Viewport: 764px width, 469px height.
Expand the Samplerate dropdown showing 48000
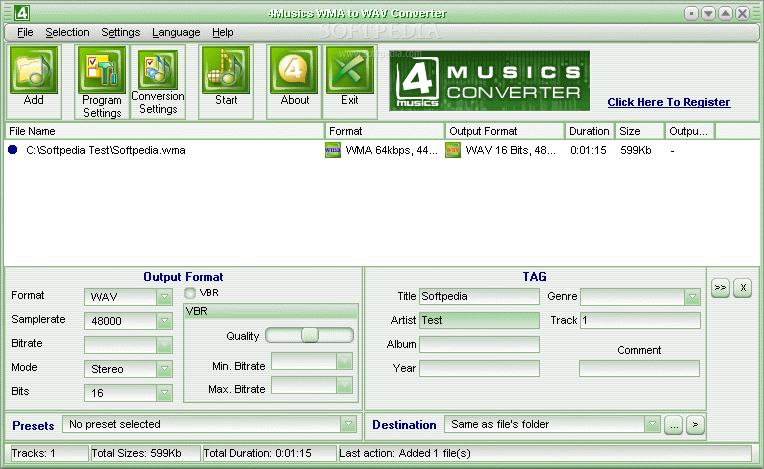point(164,320)
